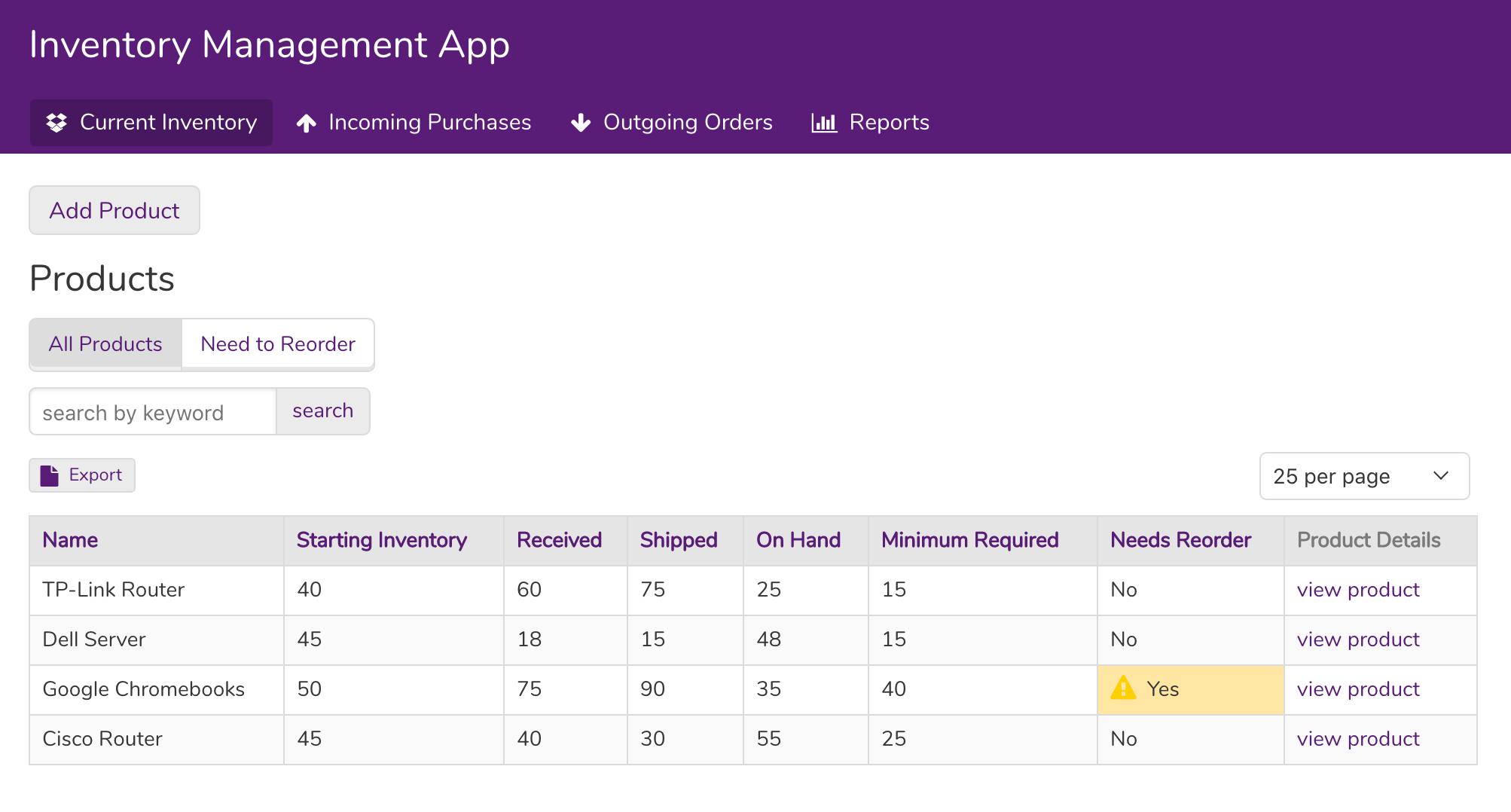Open view product for Cisco Router

(1358, 739)
